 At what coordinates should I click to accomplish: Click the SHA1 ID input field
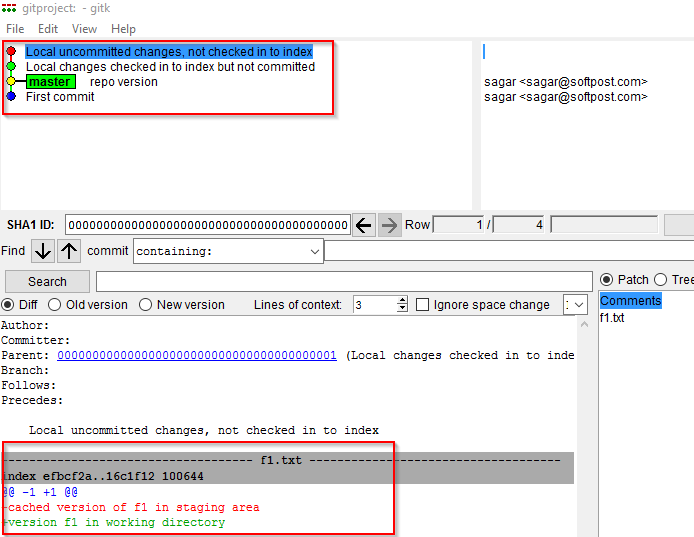click(208, 225)
